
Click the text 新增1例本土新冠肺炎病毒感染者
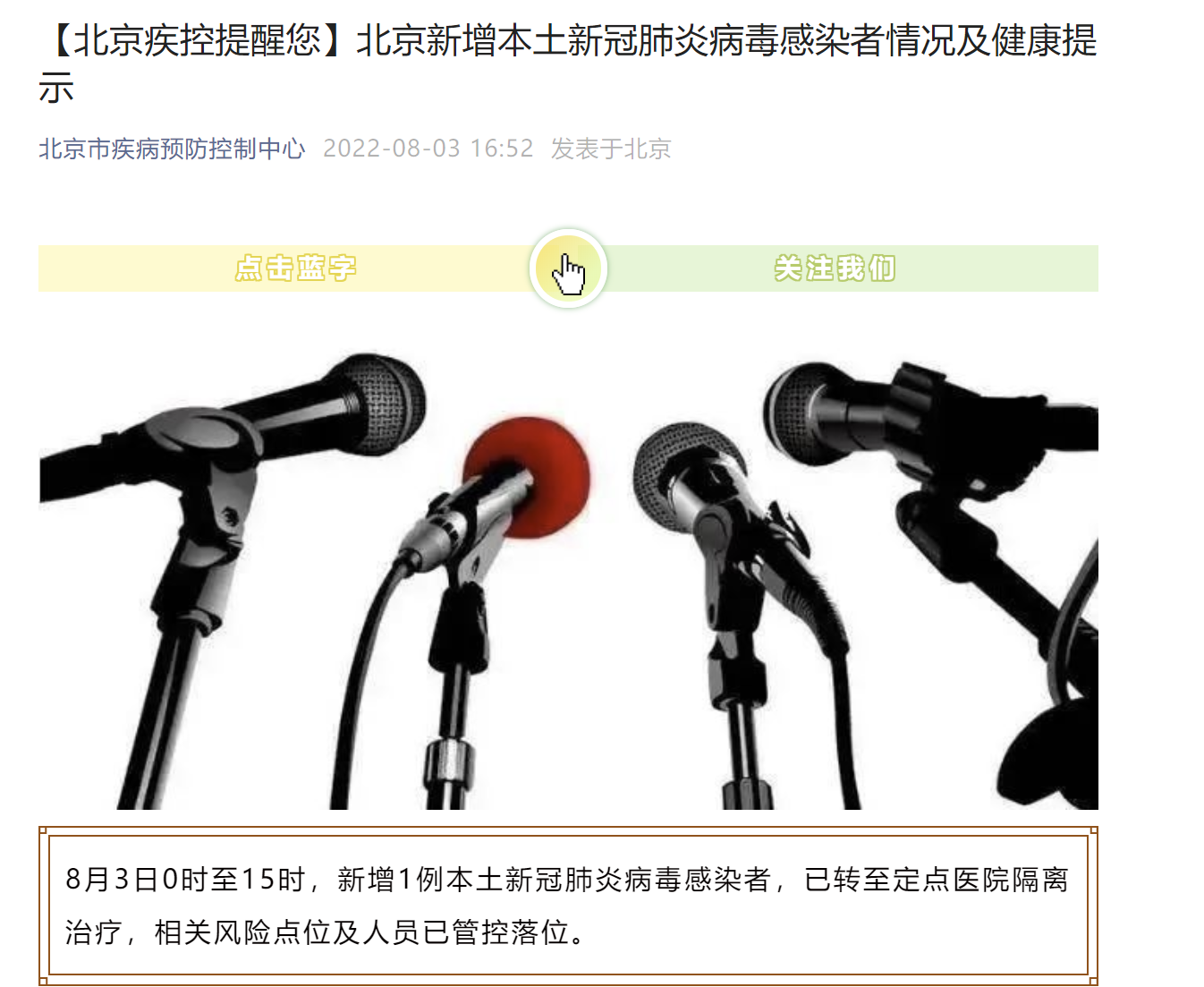pyautogui.click(x=554, y=880)
